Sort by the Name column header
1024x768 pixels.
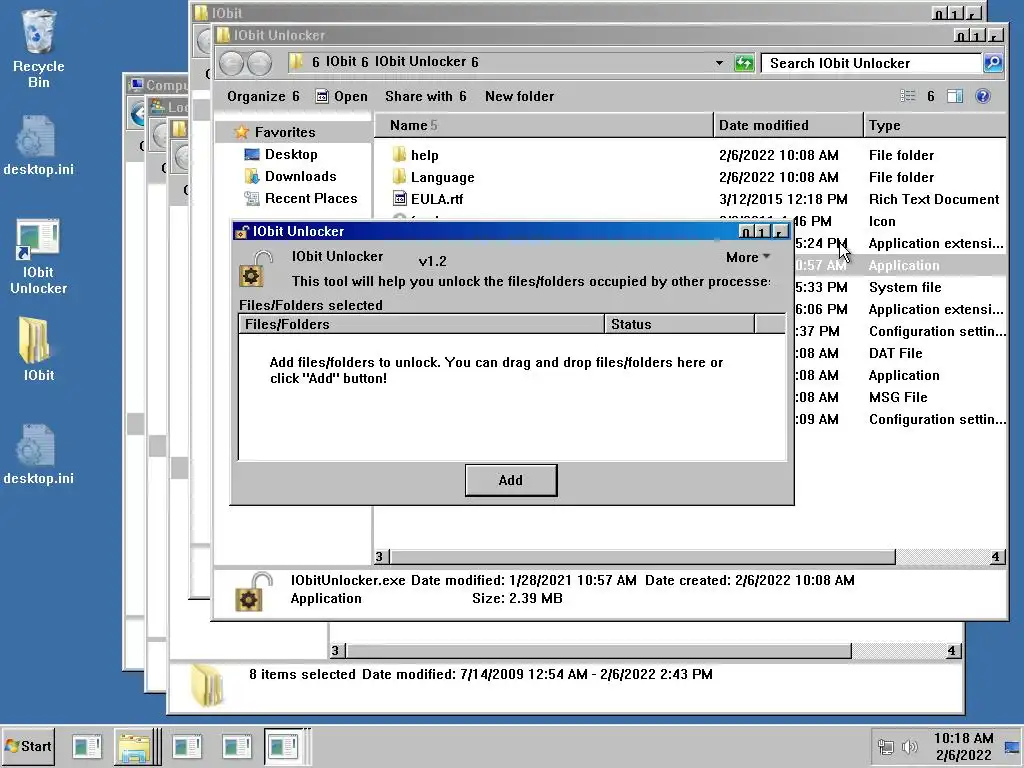point(543,125)
